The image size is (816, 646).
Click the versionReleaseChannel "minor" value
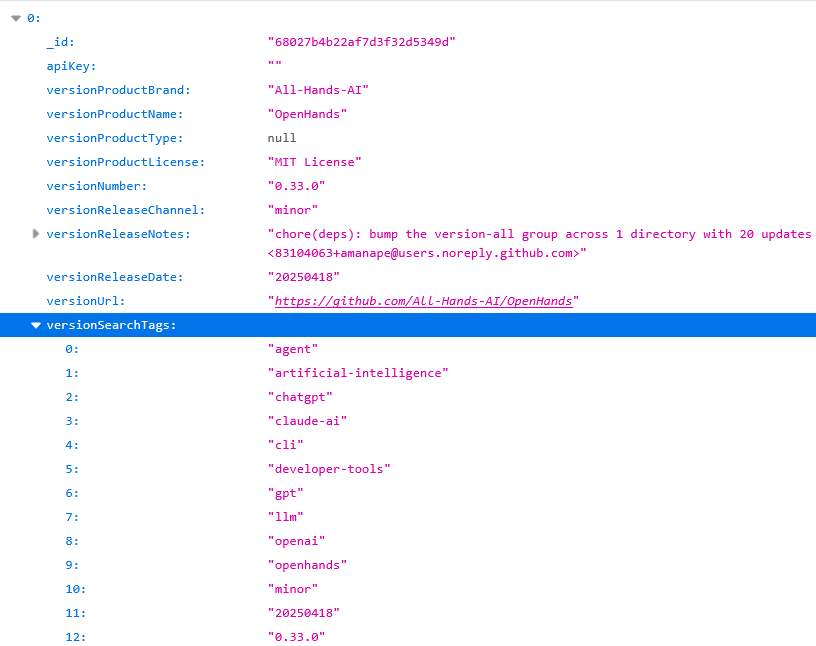pyautogui.click(x=292, y=210)
